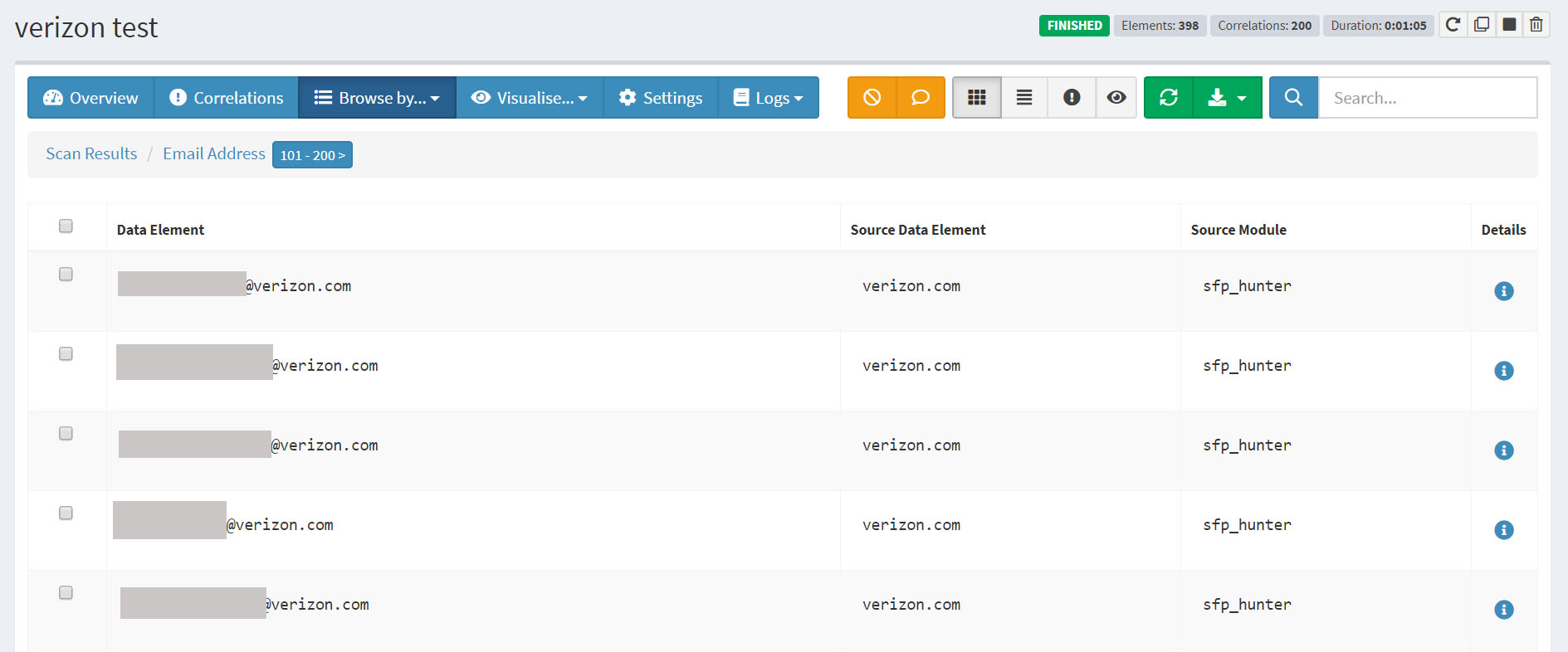
Task: Click the 101 - 200 > pagination button
Action: [312, 155]
